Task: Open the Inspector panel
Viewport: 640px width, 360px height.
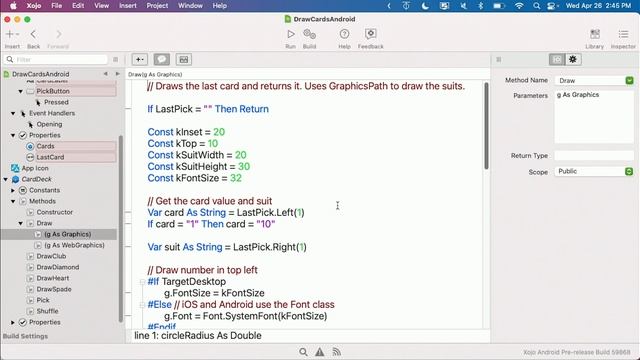Action: pyautogui.click(x=623, y=34)
